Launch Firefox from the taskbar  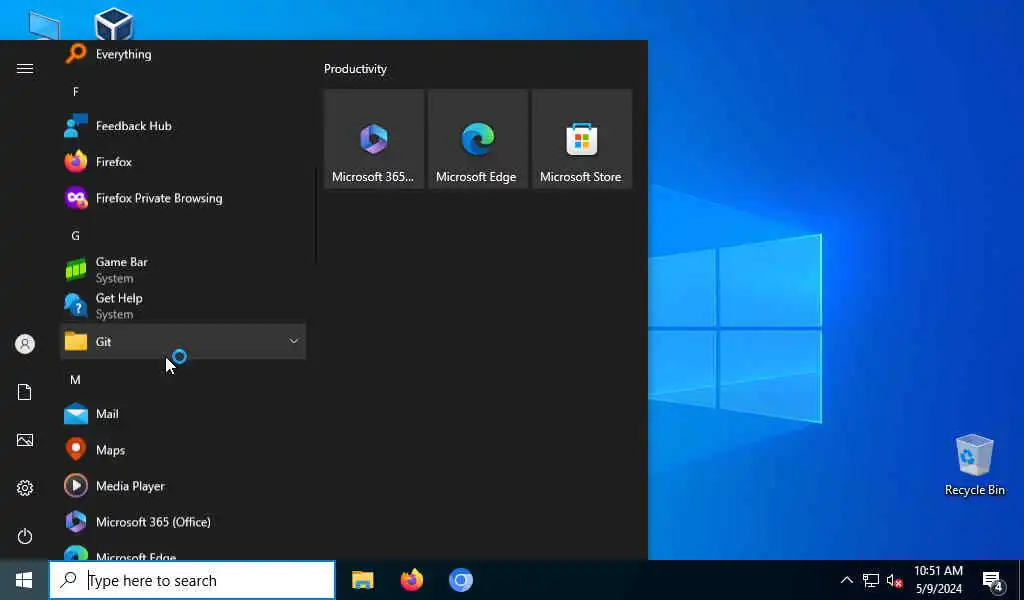tap(411, 580)
